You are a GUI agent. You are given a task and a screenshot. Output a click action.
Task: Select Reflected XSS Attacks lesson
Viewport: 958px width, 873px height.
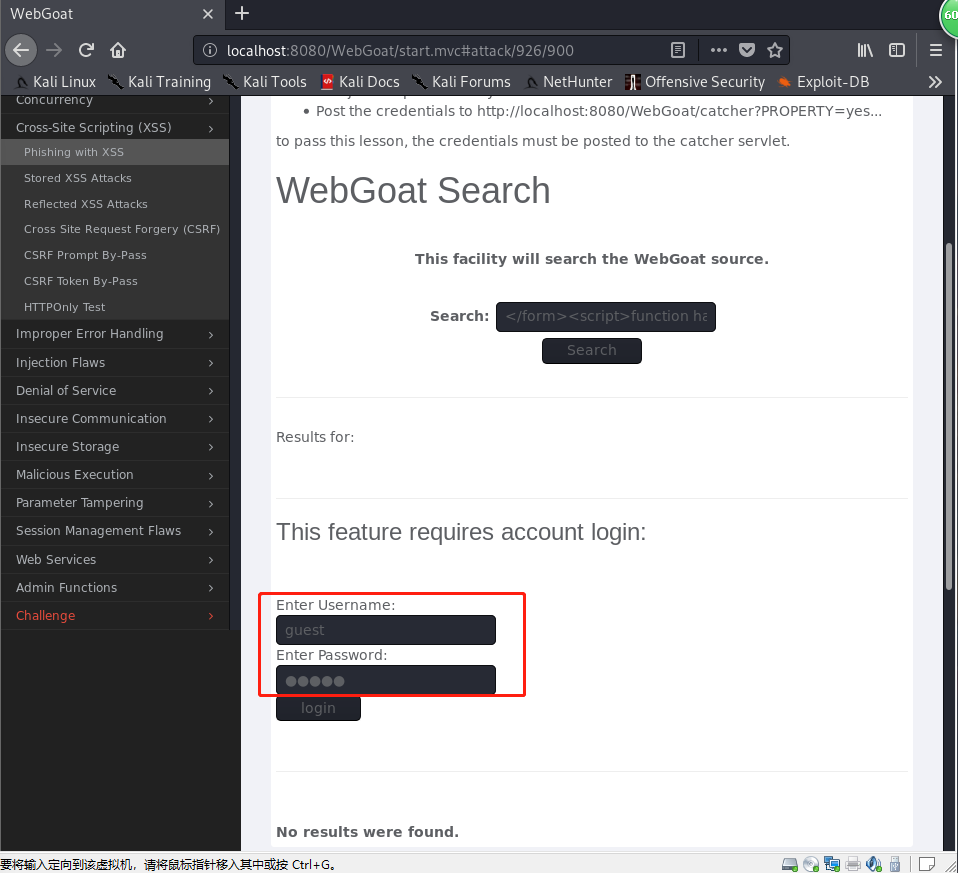pyautogui.click(x=115, y=204)
